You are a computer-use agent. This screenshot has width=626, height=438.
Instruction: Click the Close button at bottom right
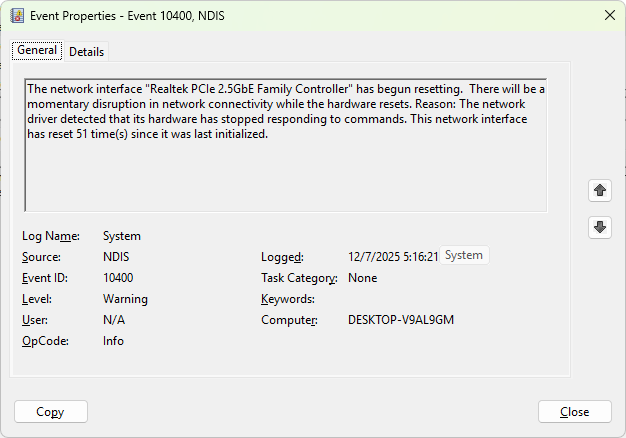tap(574, 412)
